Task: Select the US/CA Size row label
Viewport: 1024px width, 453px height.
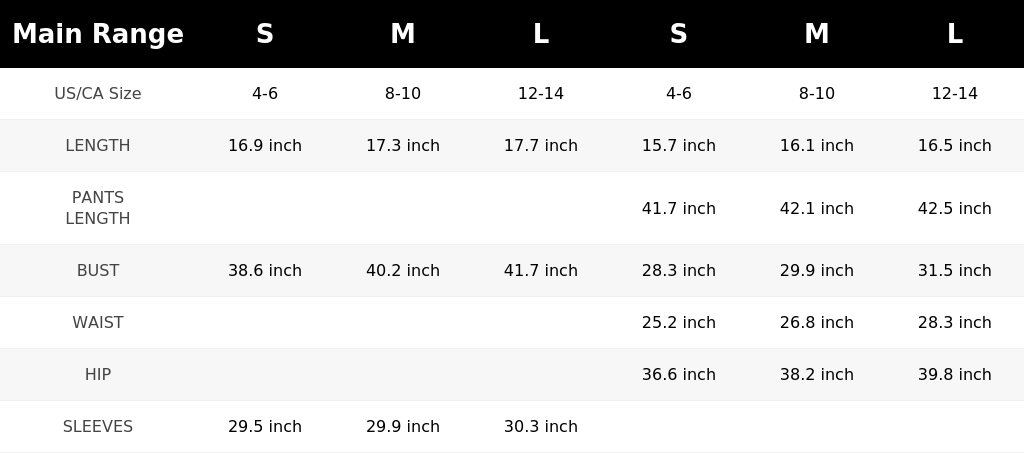Action: click(98, 93)
